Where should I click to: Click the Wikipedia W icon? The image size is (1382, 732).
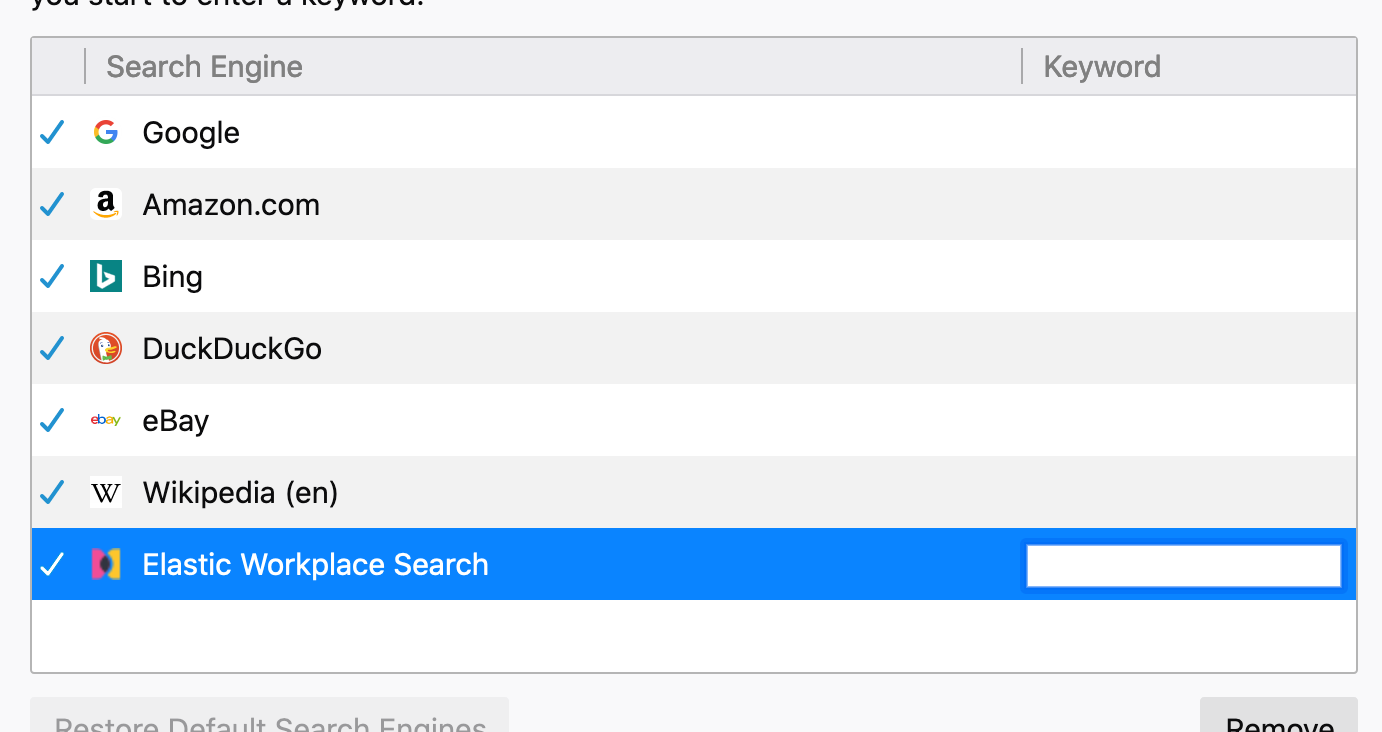[105, 491]
